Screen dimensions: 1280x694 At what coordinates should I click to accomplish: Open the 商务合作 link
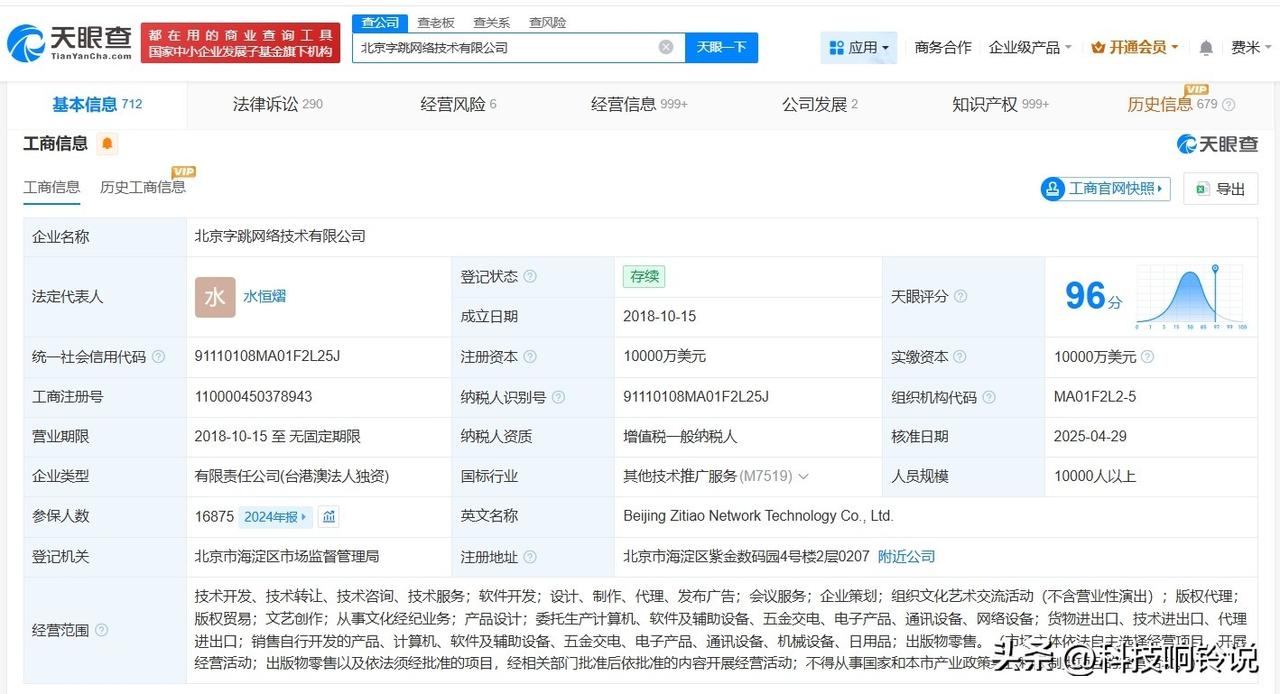[943, 47]
